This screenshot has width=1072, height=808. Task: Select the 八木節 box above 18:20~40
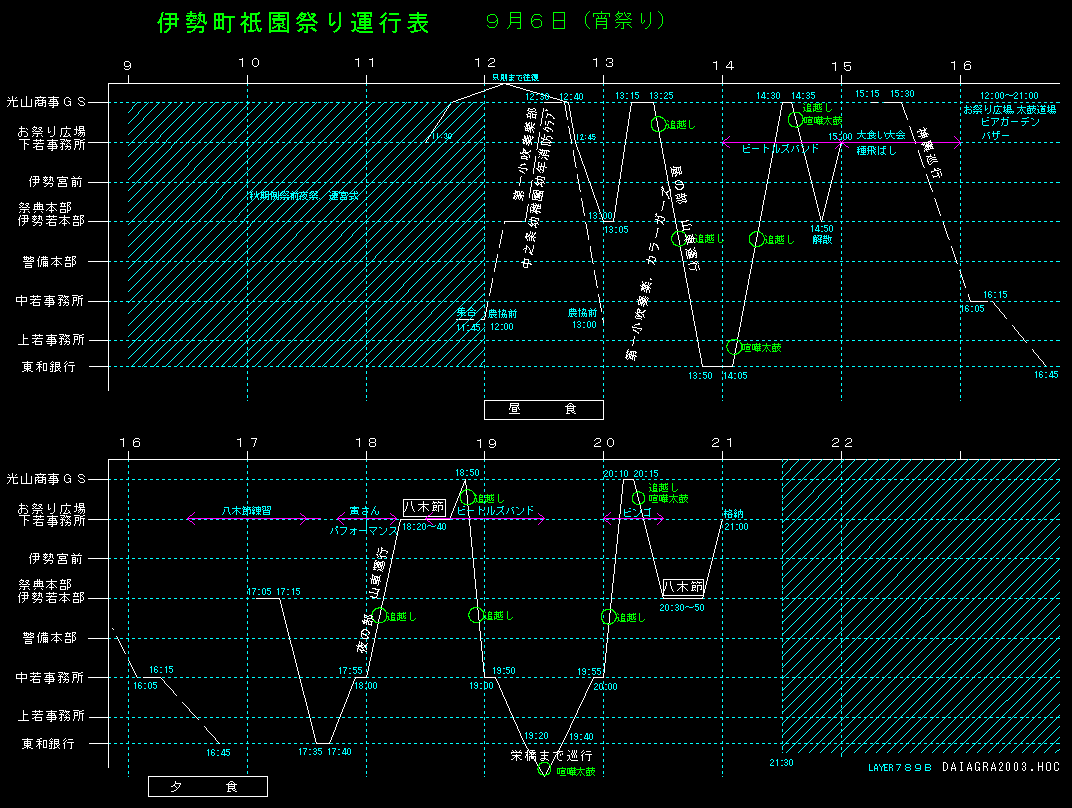coord(424,508)
